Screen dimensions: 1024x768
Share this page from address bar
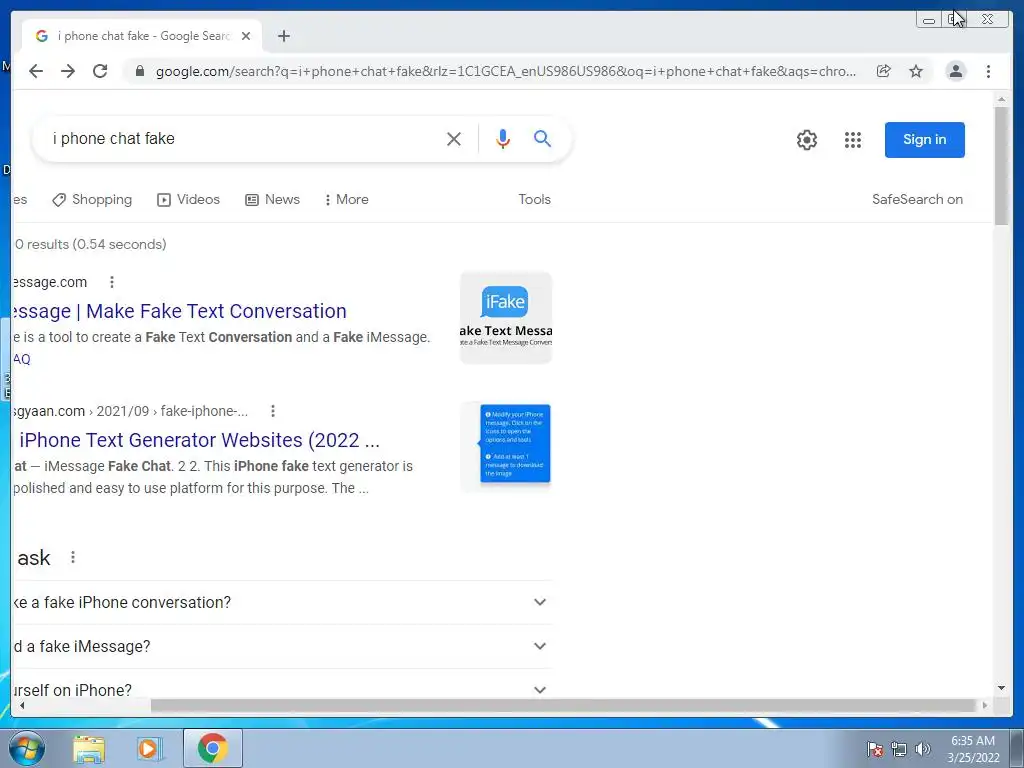[x=884, y=71]
